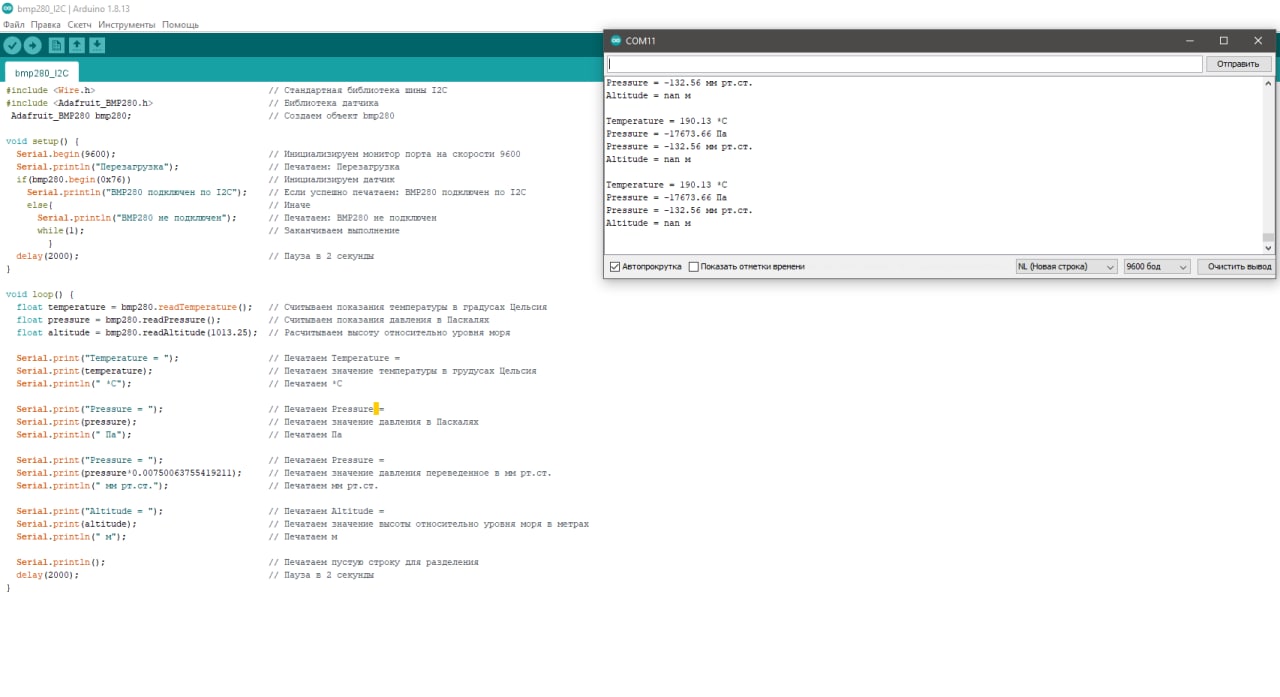
Task: Click the "void setup() {" line
Action: (x=42, y=141)
